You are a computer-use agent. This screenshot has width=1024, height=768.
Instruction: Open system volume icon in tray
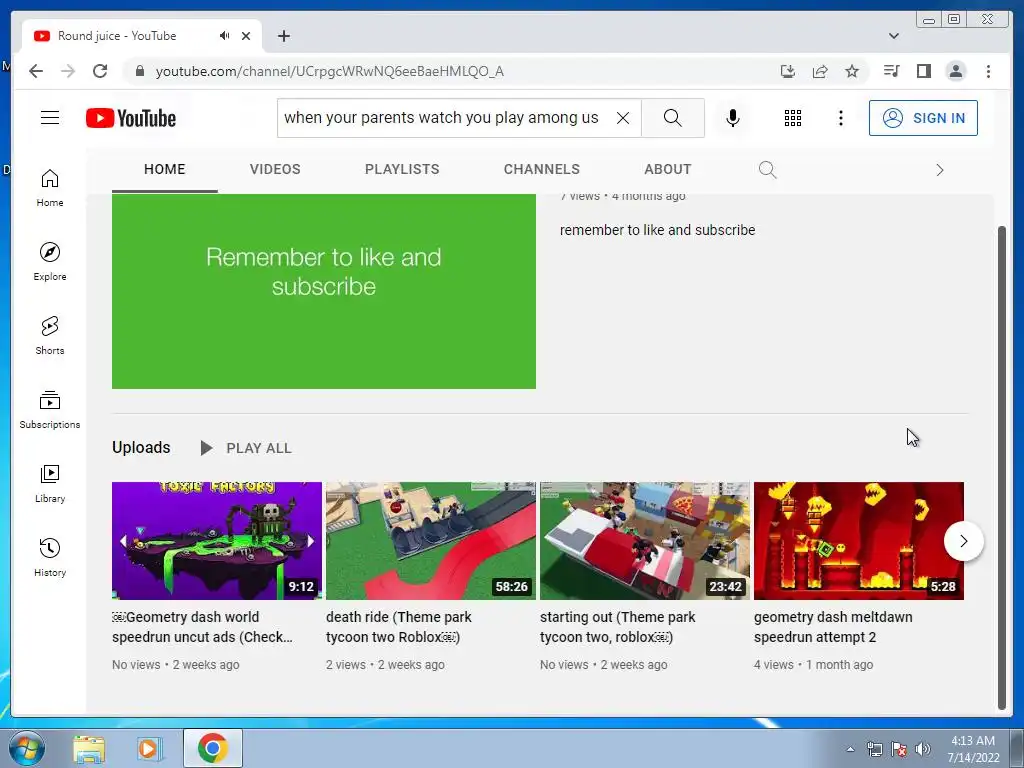coord(923,749)
